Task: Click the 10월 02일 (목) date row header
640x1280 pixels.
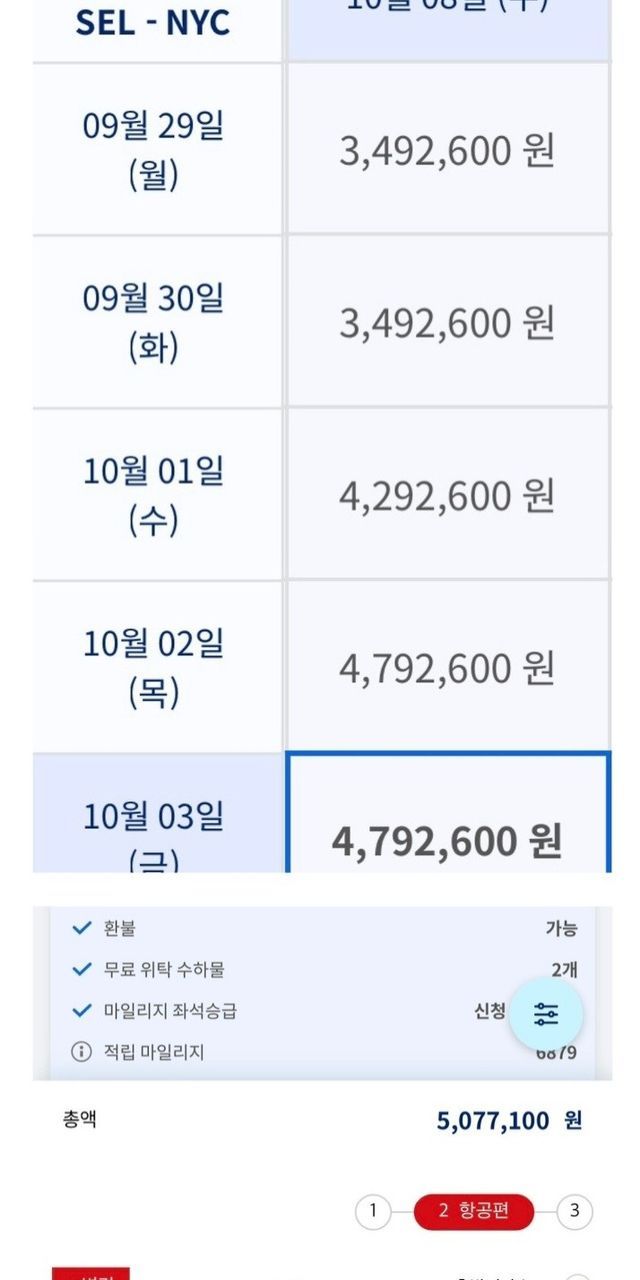Action: [154, 668]
